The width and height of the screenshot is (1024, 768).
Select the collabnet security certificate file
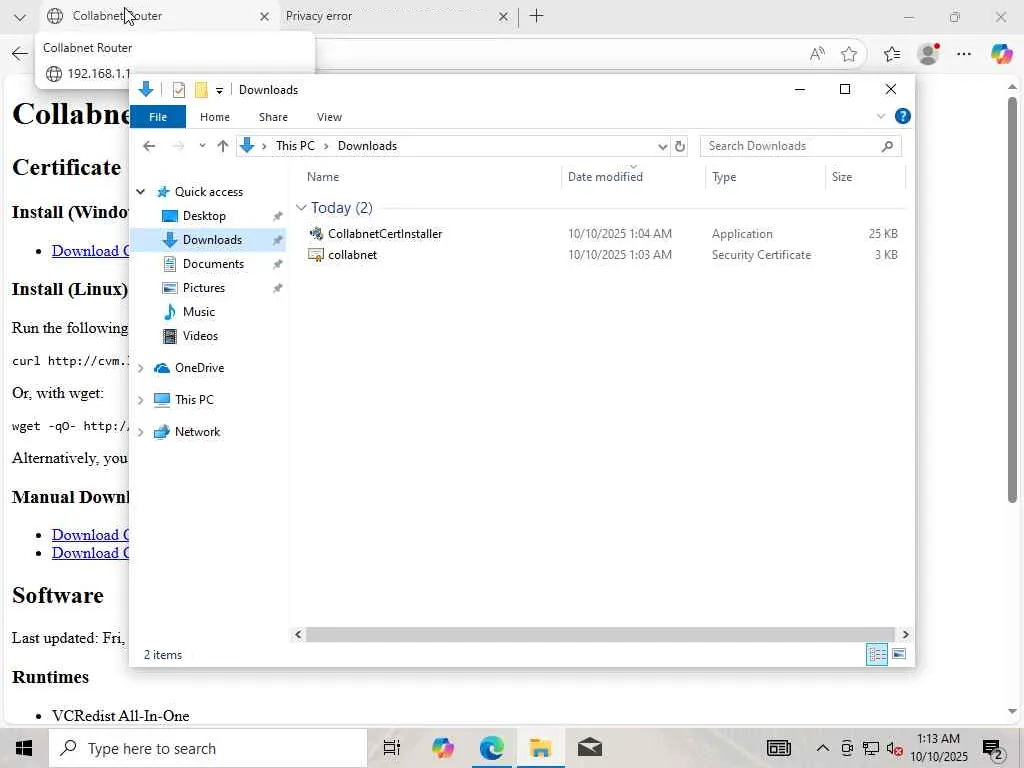pyautogui.click(x=352, y=255)
